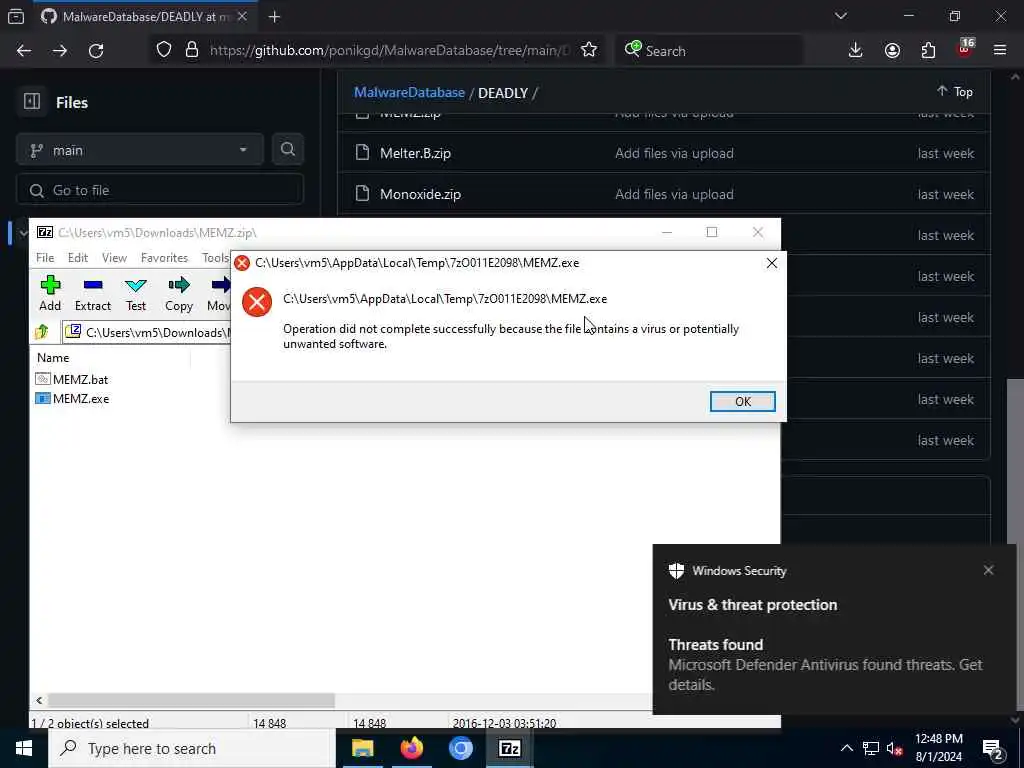
Task: Switch to the MalwareDatabase/DEADLY tab
Action: [x=145, y=16]
